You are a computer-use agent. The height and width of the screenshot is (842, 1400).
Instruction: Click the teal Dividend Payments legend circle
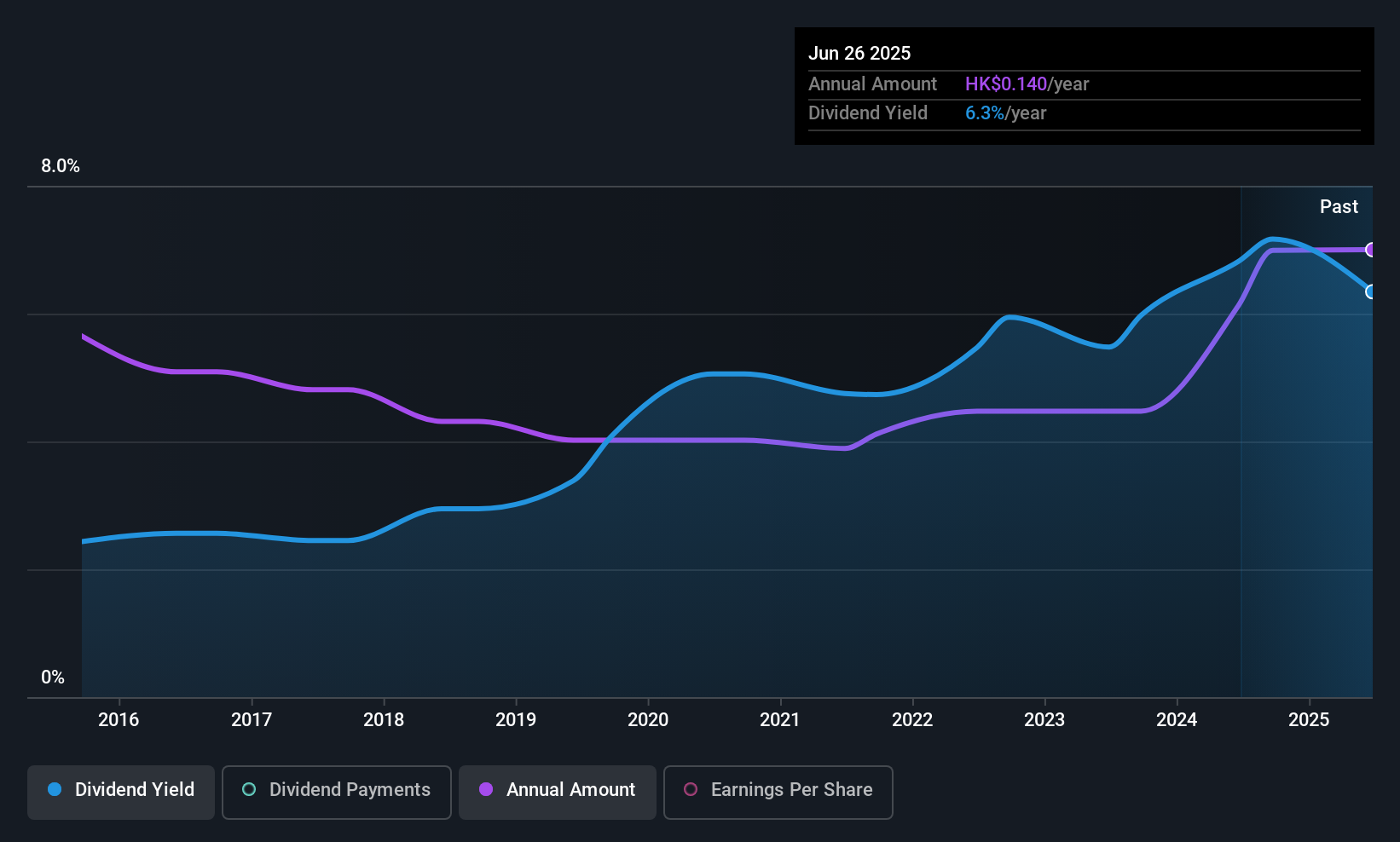point(249,789)
